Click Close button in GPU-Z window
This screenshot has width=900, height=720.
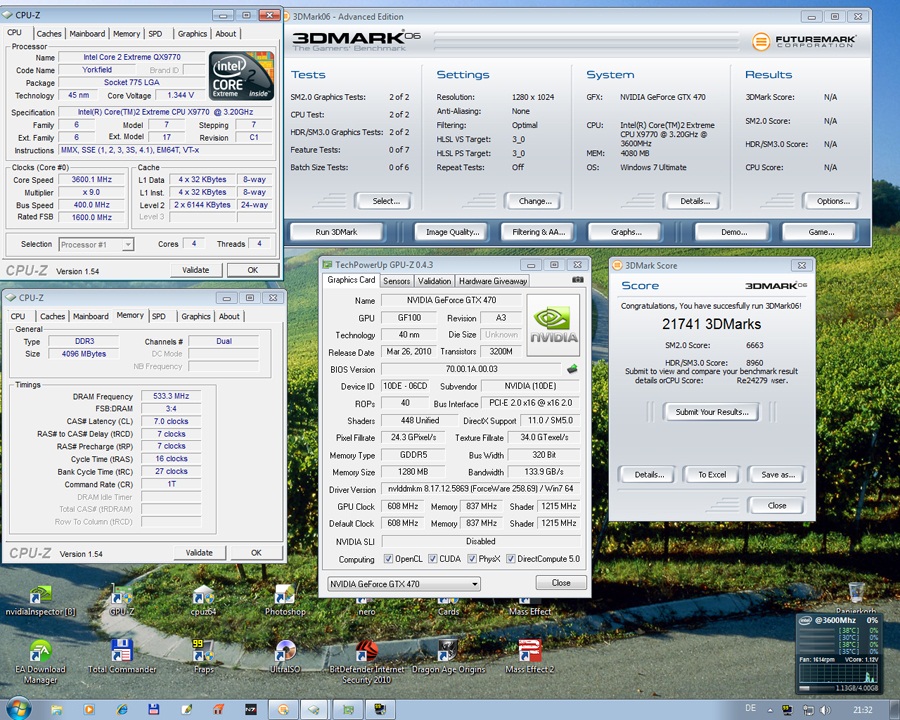click(x=561, y=583)
